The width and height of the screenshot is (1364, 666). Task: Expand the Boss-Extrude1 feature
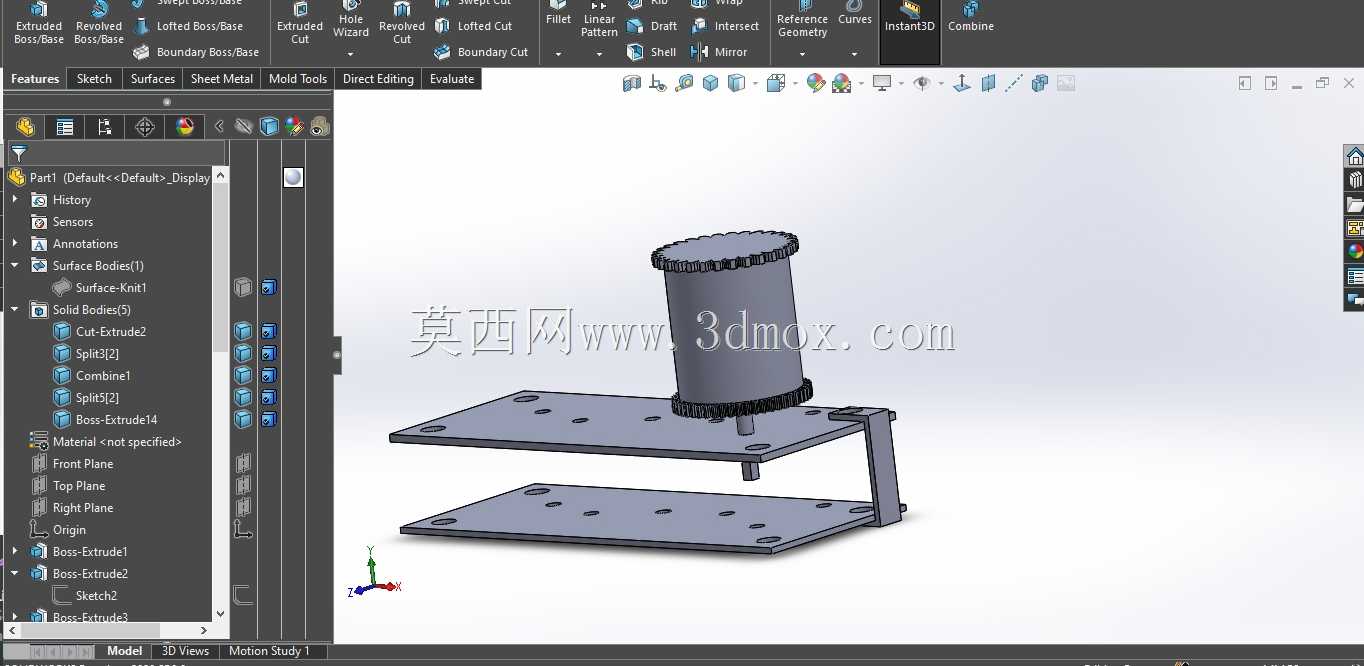(15, 552)
